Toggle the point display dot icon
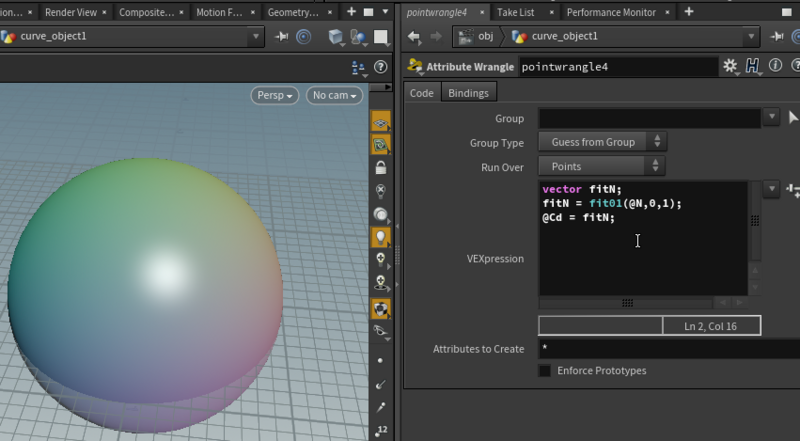Screen dimensions: 800x441 381,360
